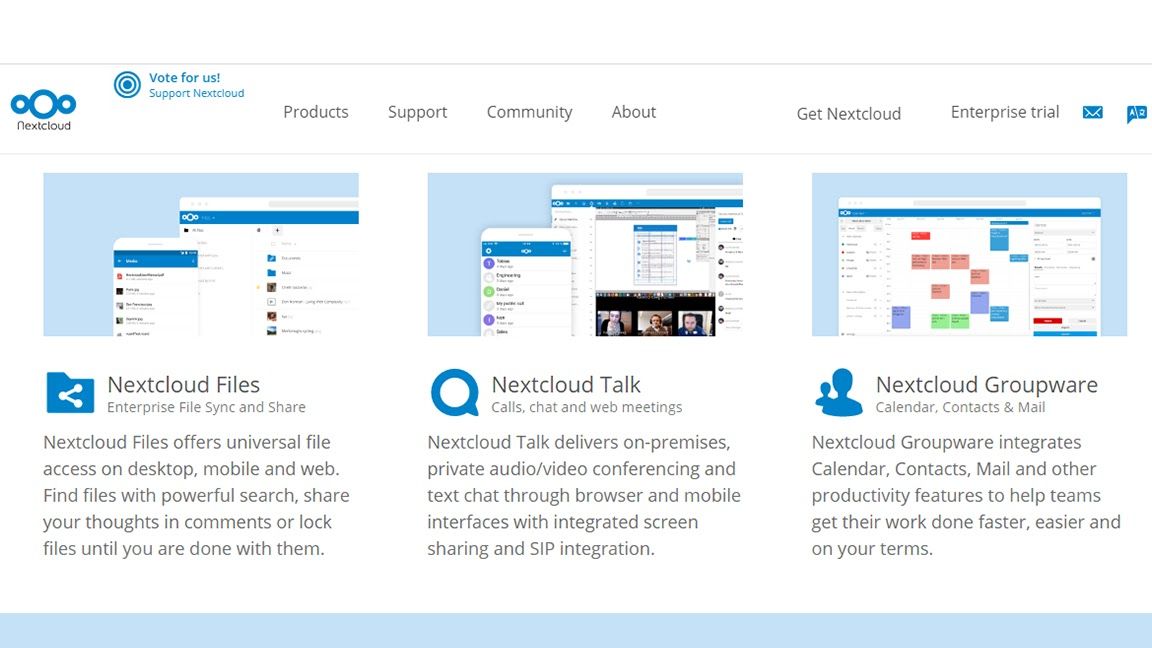This screenshot has width=1152, height=648.
Task: Open the Nextcloud Talk heading
Action: tap(566, 384)
